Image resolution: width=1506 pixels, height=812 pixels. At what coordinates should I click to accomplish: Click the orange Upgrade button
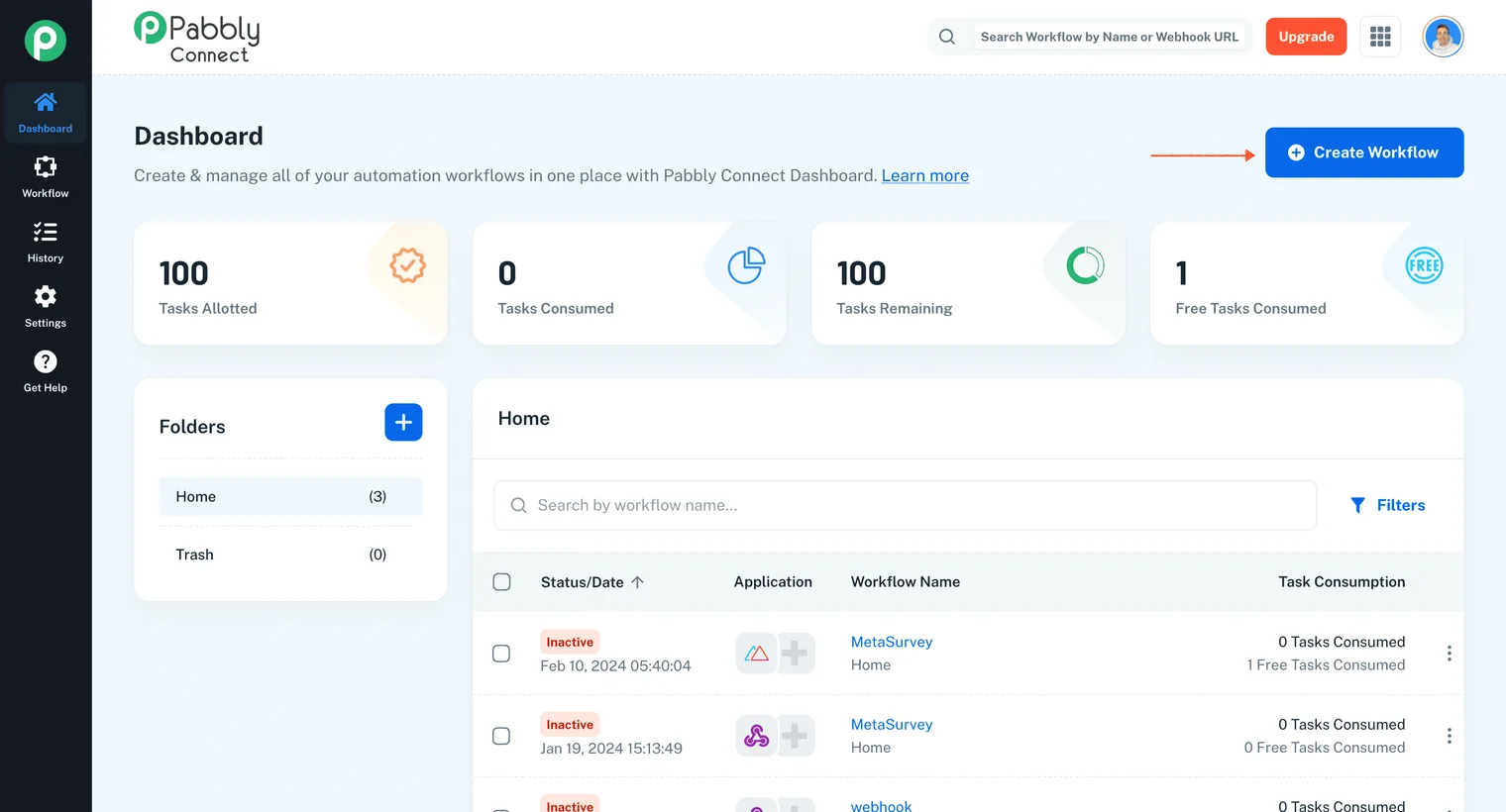coord(1306,37)
